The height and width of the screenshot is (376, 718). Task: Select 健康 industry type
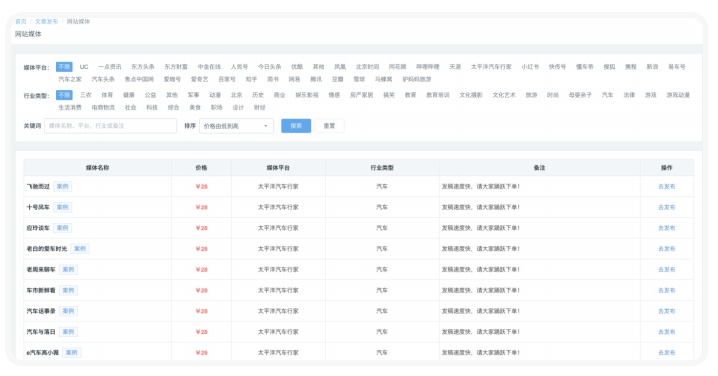129,95
